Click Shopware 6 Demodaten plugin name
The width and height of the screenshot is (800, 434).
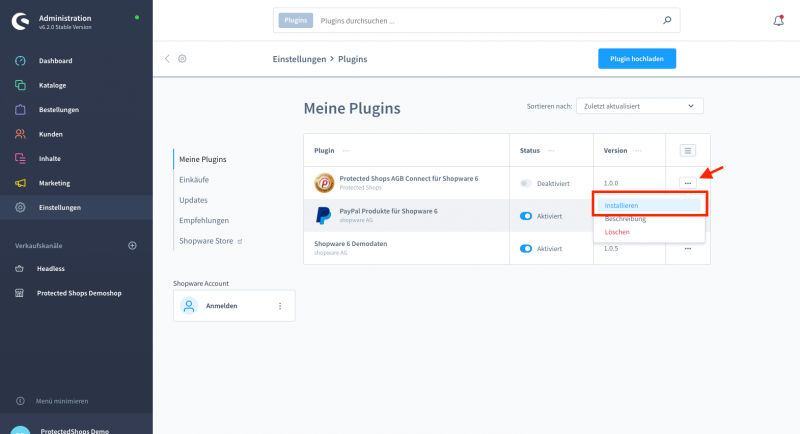click(351, 244)
